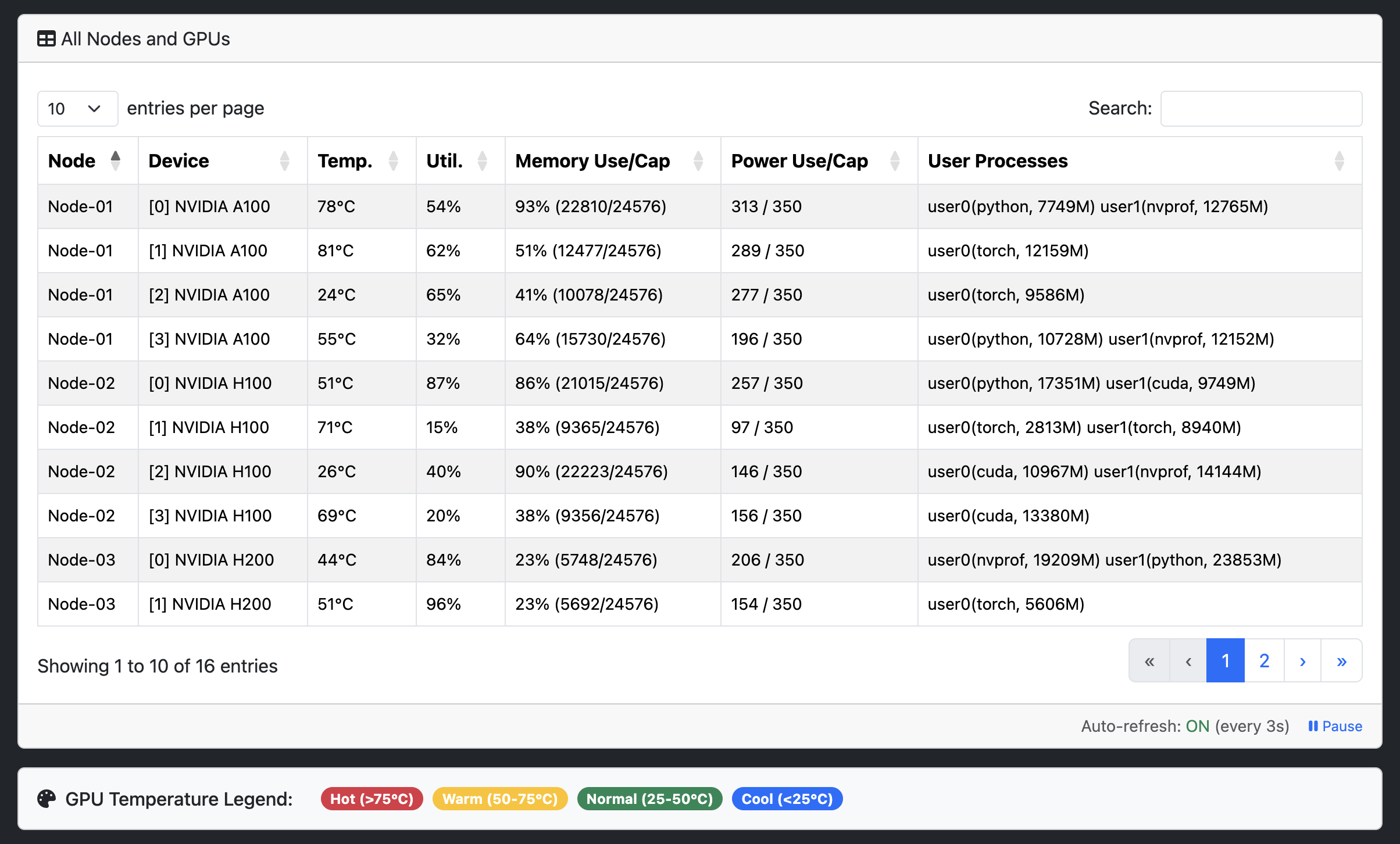Open page 2 of the table
Image resolution: width=1400 pixels, height=844 pixels.
pyautogui.click(x=1264, y=661)
